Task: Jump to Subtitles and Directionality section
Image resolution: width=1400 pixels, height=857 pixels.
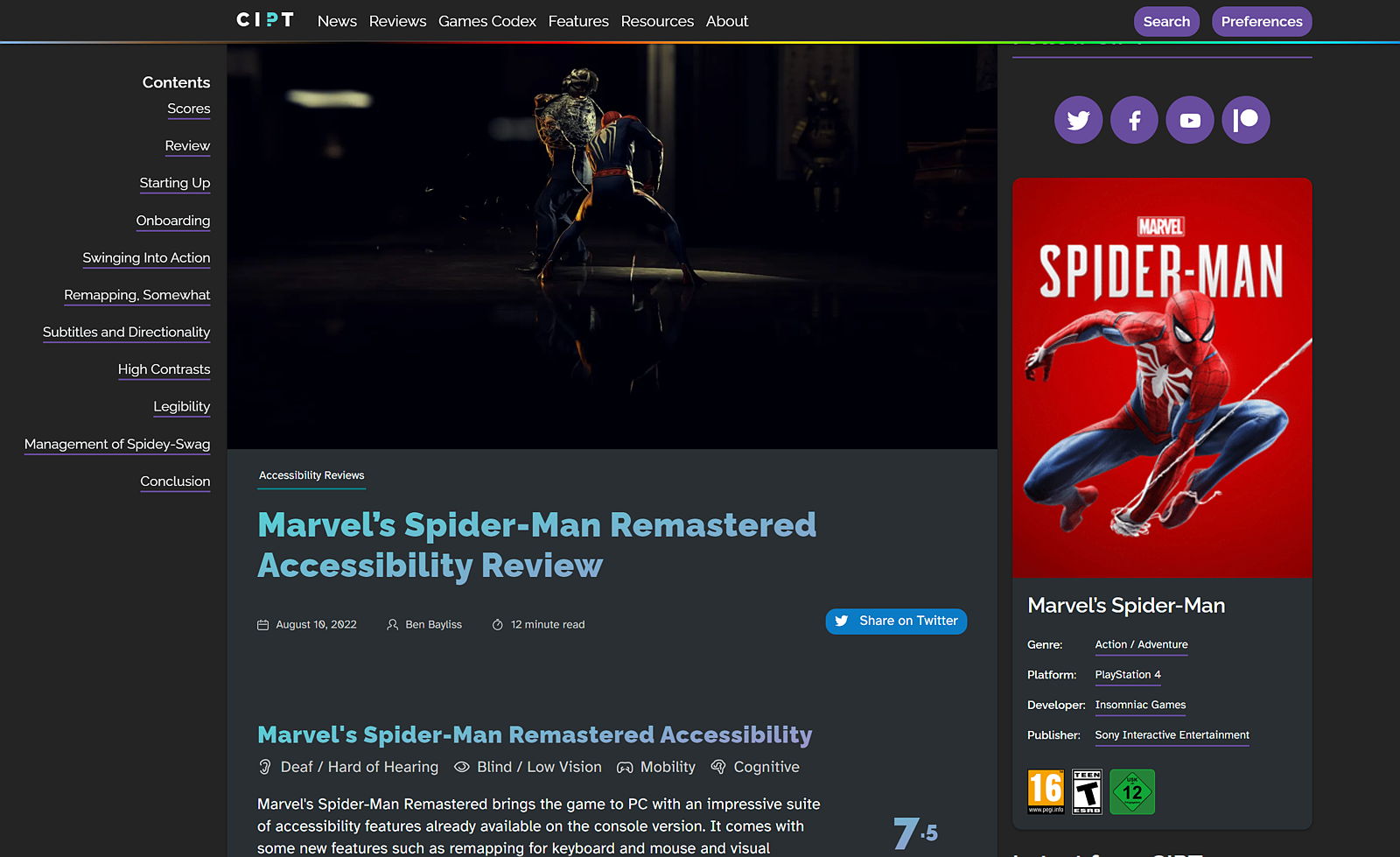Action: [127, 333]
